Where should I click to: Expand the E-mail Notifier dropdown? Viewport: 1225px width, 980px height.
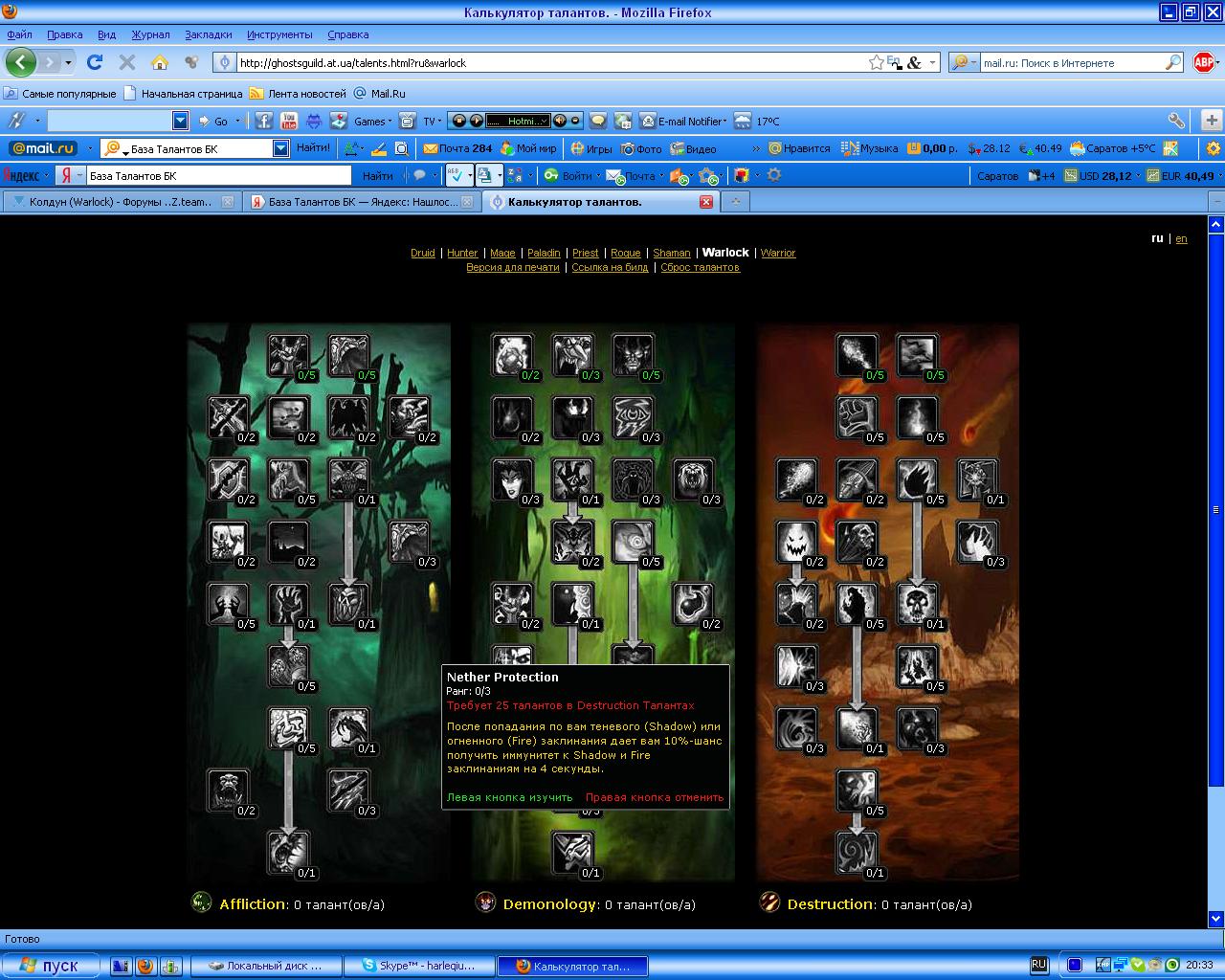click(725, 122)
